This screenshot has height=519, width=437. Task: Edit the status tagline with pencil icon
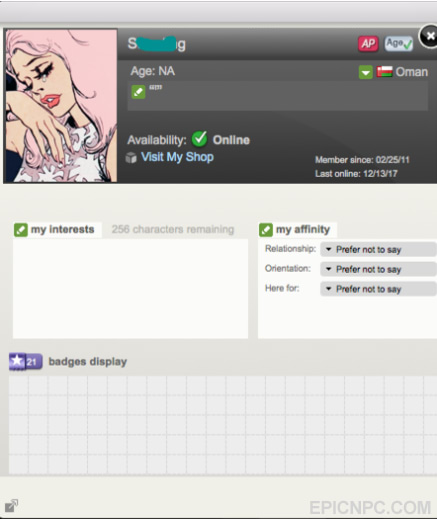click(138, 92)
